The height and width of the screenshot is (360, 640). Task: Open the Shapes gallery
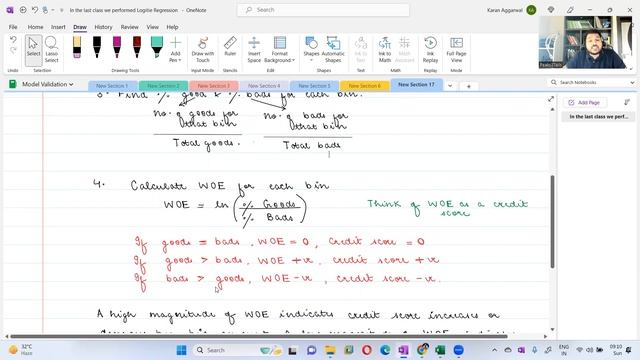coord(311,49)
